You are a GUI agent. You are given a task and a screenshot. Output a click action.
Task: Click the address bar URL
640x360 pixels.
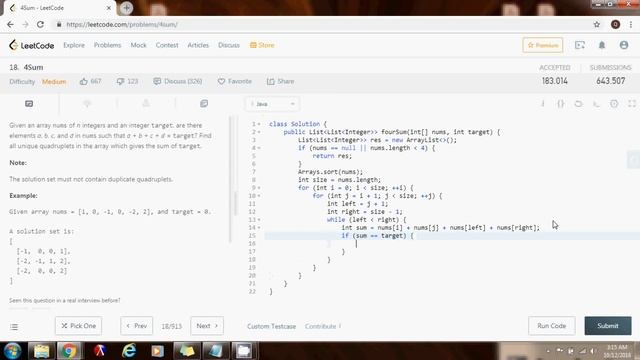122,24
